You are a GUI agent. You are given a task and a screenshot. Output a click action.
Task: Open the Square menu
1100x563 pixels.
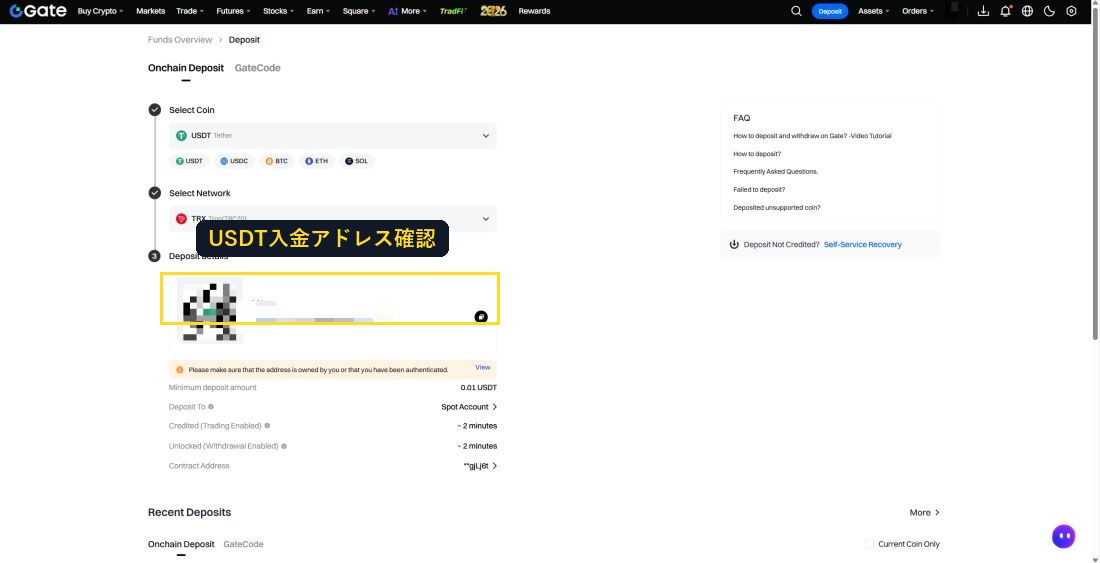(358, 11)
